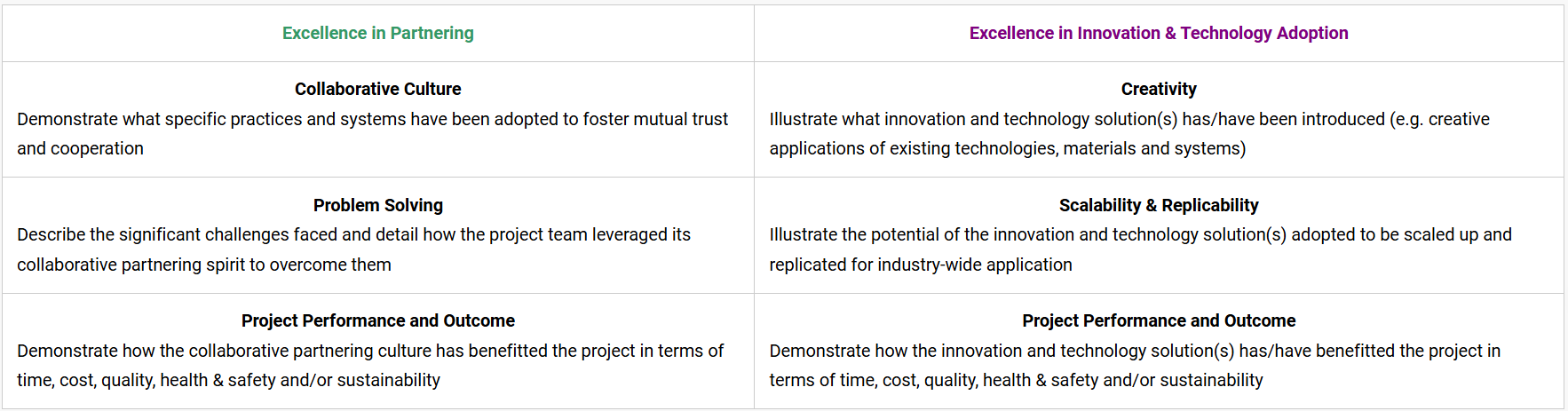Click the green Excellence in Partnering header

377,33
